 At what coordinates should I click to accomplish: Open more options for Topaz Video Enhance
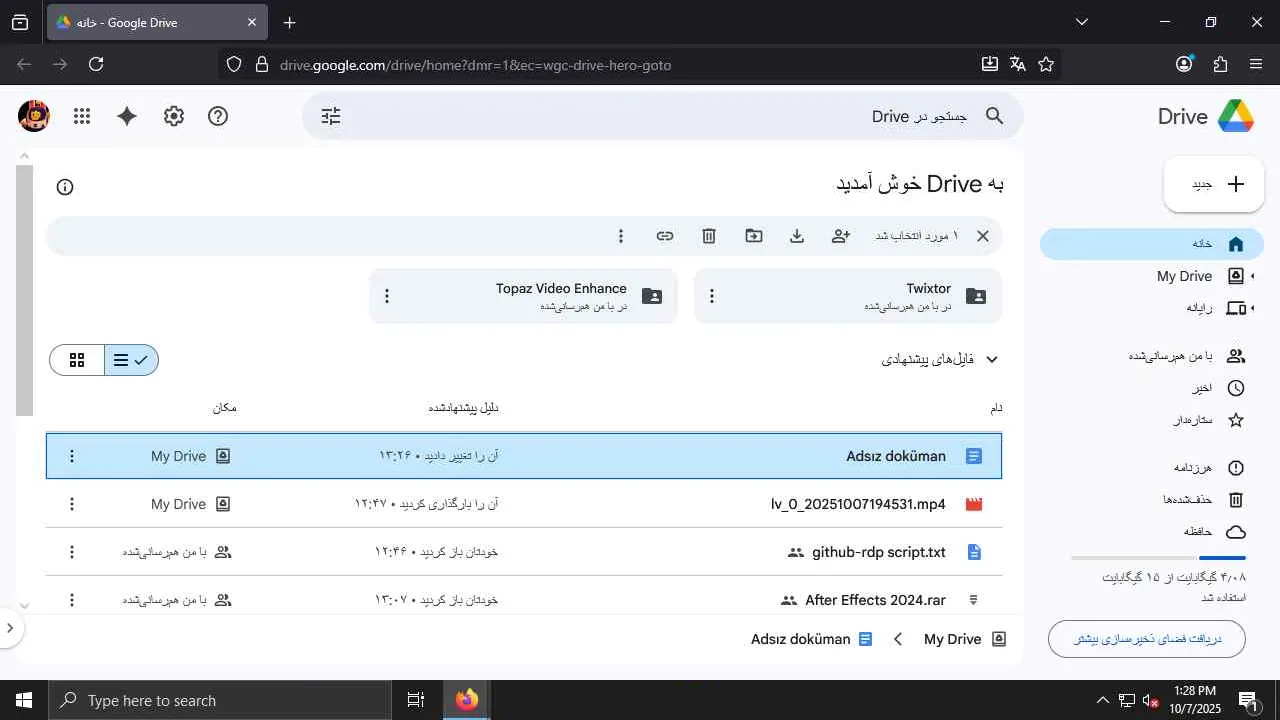(387, 296)
